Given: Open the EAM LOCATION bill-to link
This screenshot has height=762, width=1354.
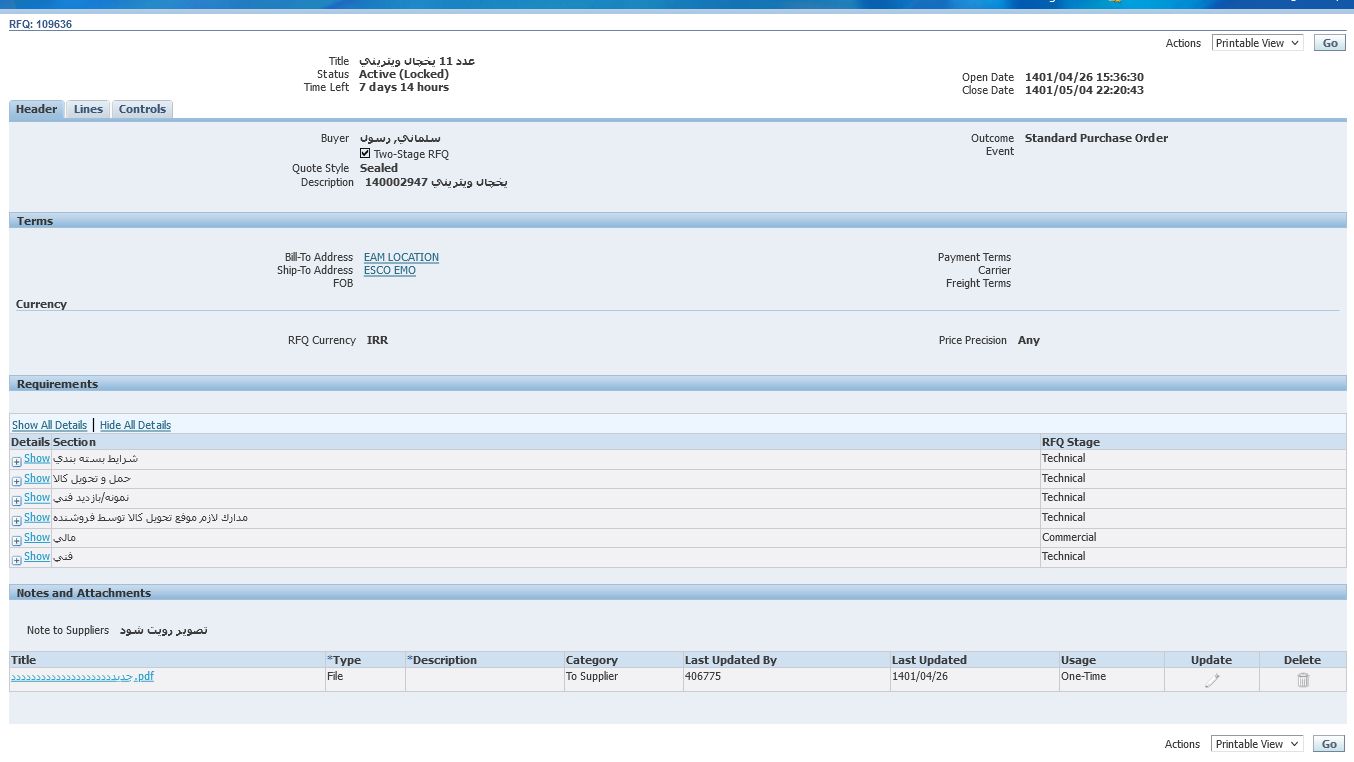Looking at the screenshot, I should click(x=401, y=257).
